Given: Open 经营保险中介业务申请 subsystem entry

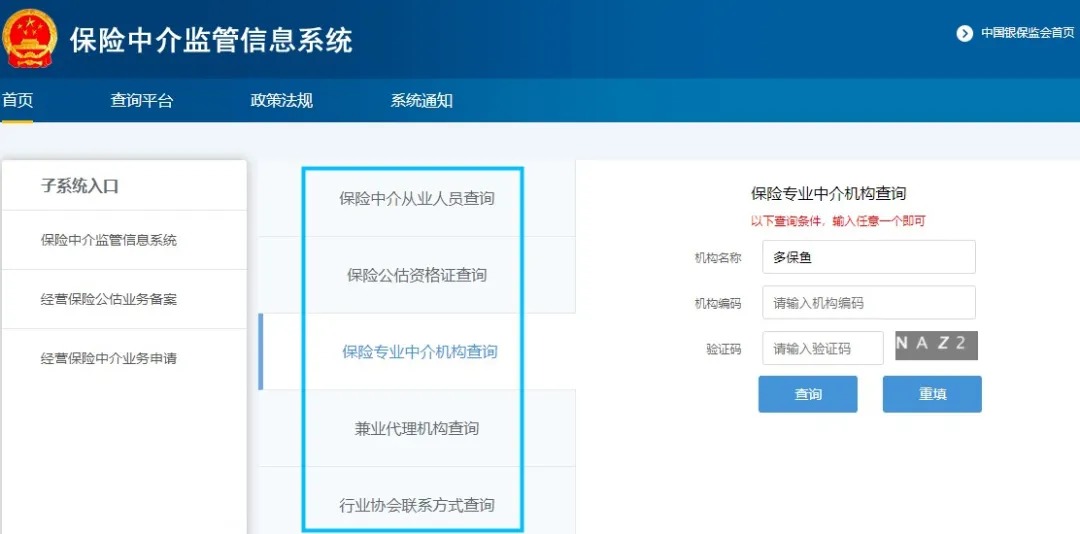Looking at the screenshot, I should click(109, 358).
